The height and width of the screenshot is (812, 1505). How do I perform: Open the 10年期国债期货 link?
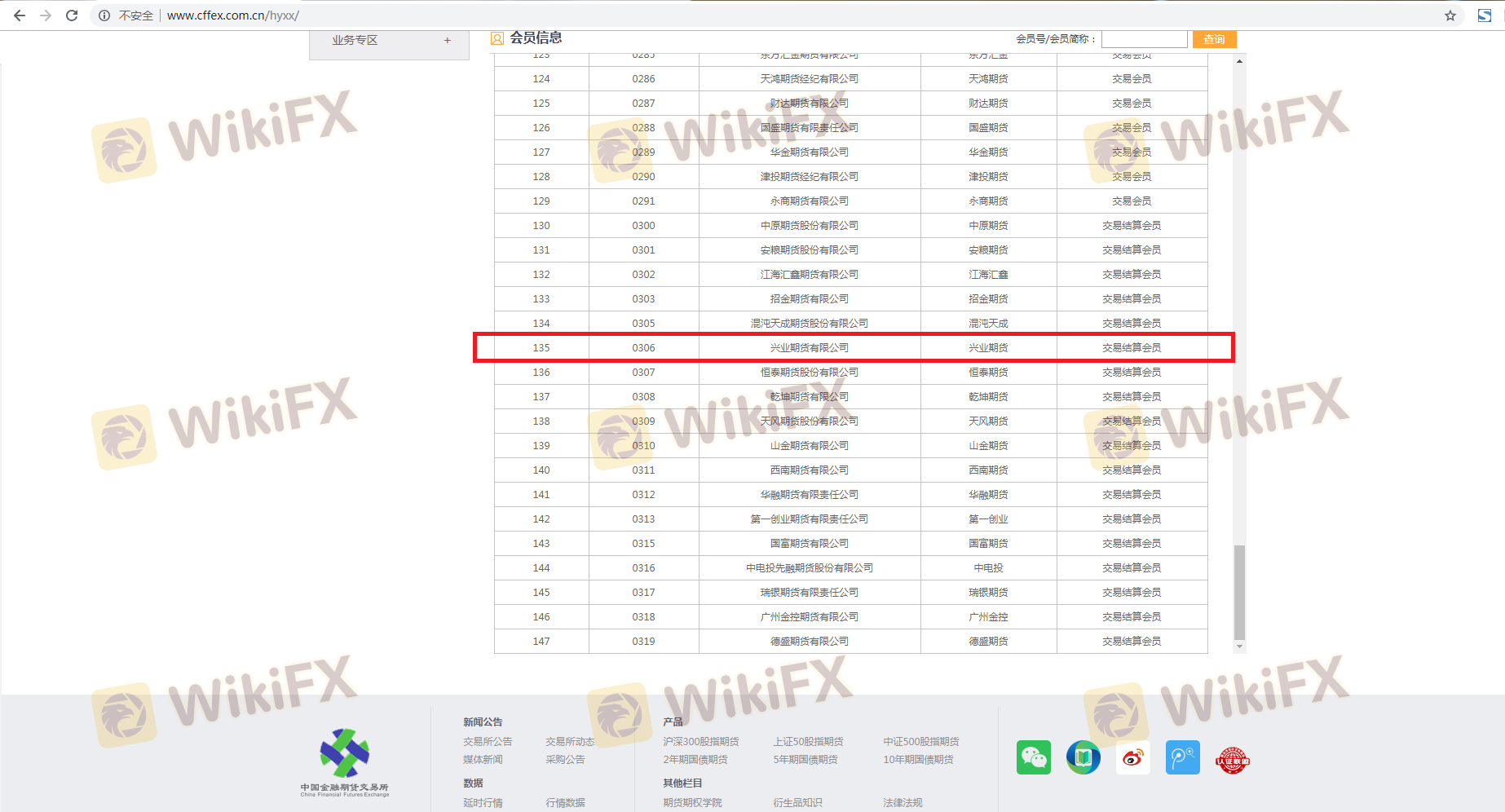point(918,759)
